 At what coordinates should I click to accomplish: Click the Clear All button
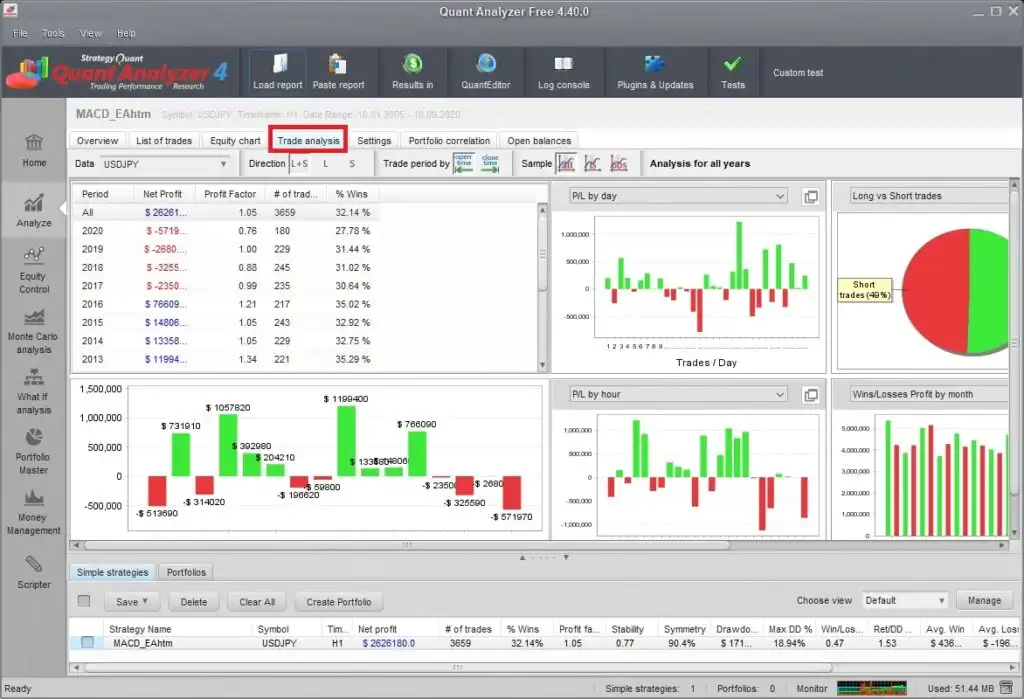click(257, 602)
